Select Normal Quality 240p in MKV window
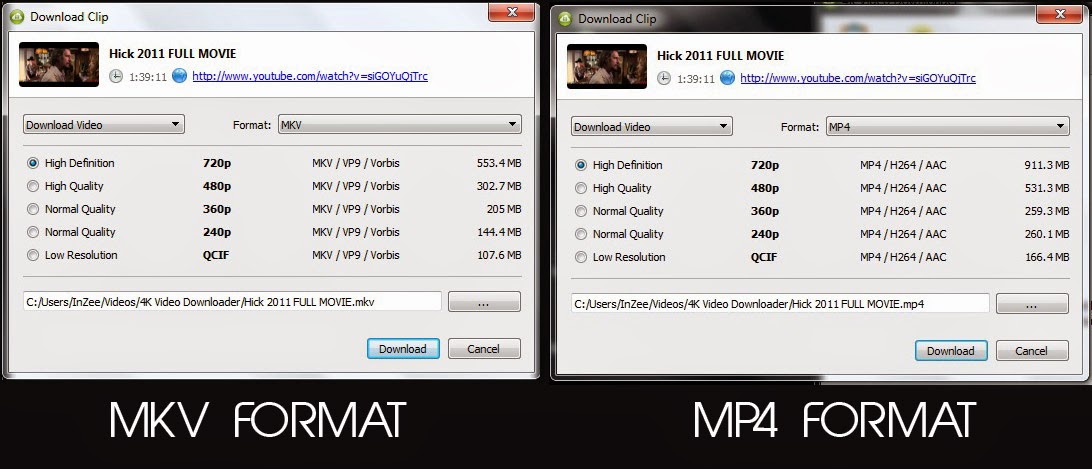Screen dimensions: 1092x469 (x=33, y=232)
